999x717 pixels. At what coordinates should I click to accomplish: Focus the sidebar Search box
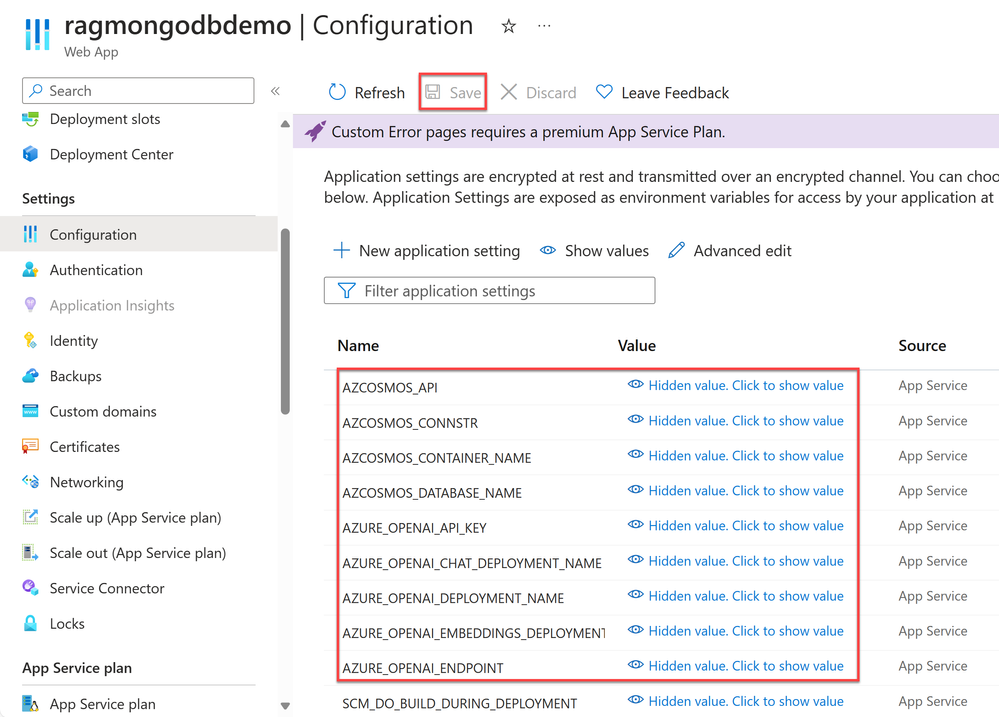coord(138,91)
